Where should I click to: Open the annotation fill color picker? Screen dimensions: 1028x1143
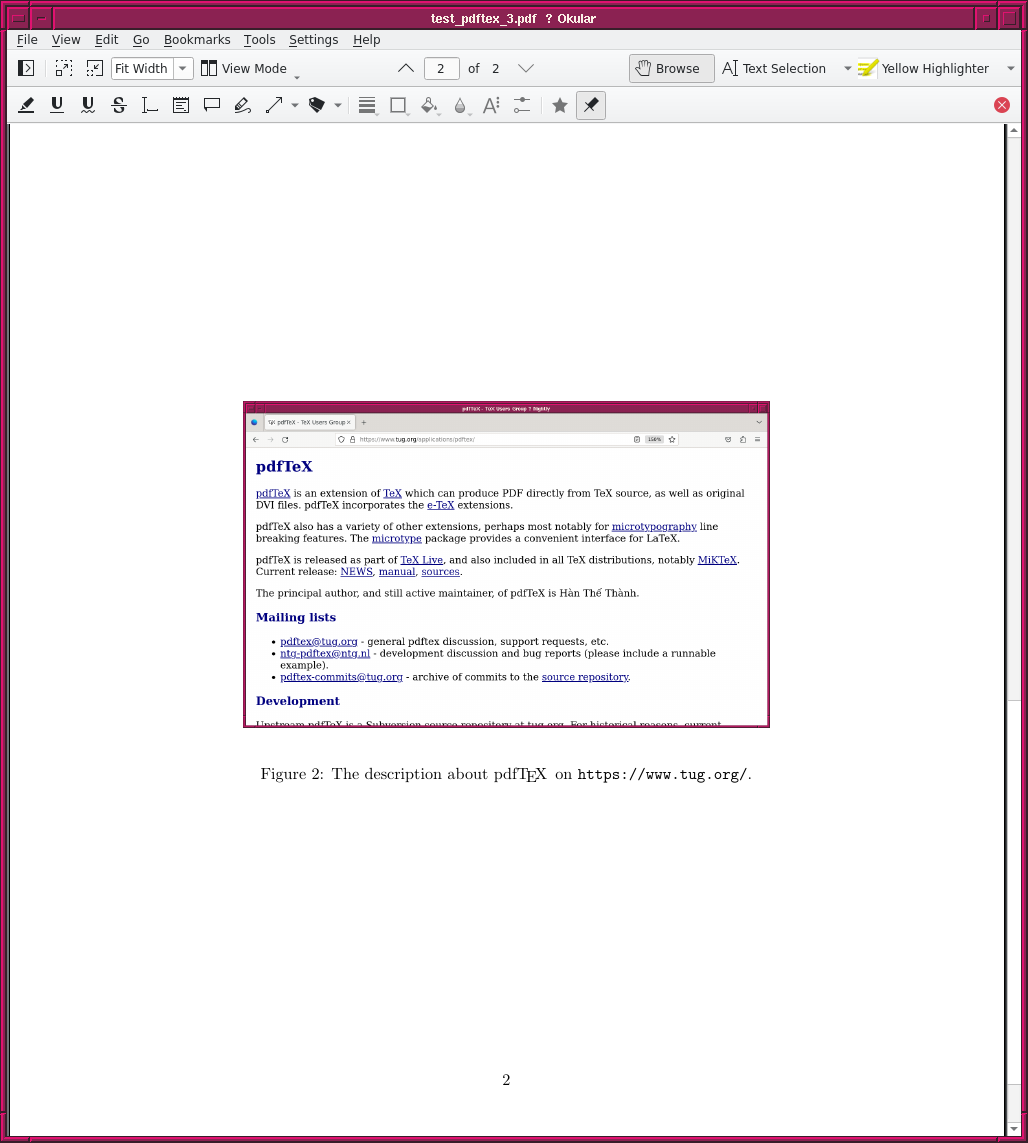click(x=429, y=105)
